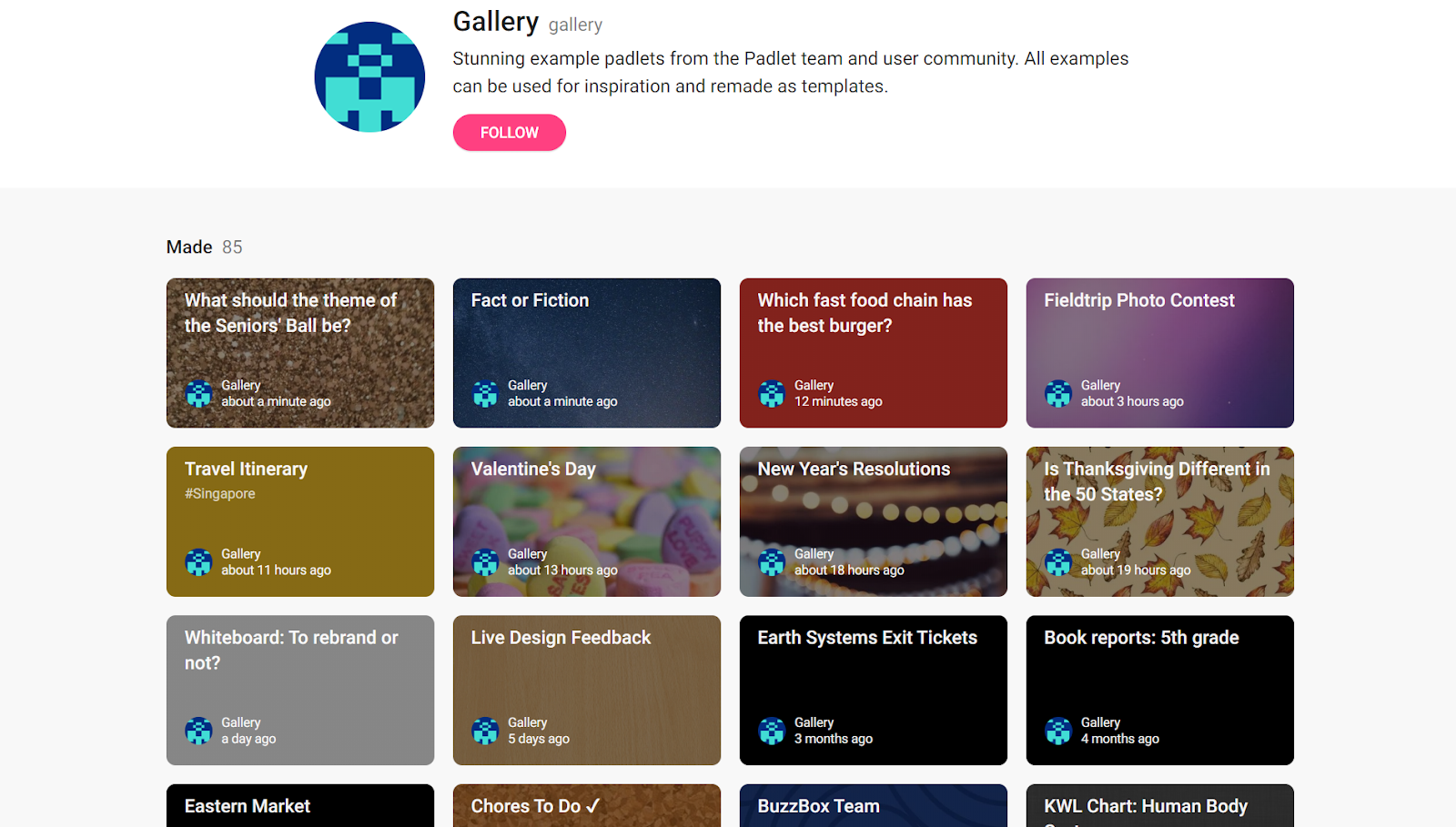Click the Gallery avatar on Travel Itinerary card

point(198,561)
